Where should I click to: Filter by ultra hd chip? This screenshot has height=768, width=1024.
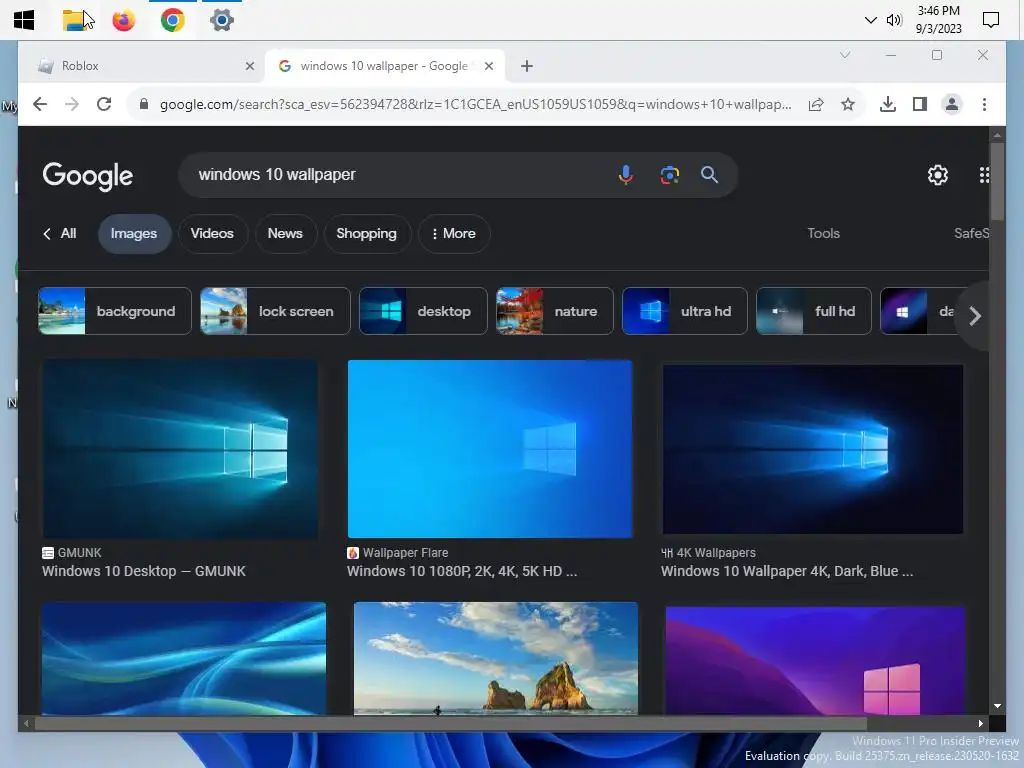click(x=684, y=312)
